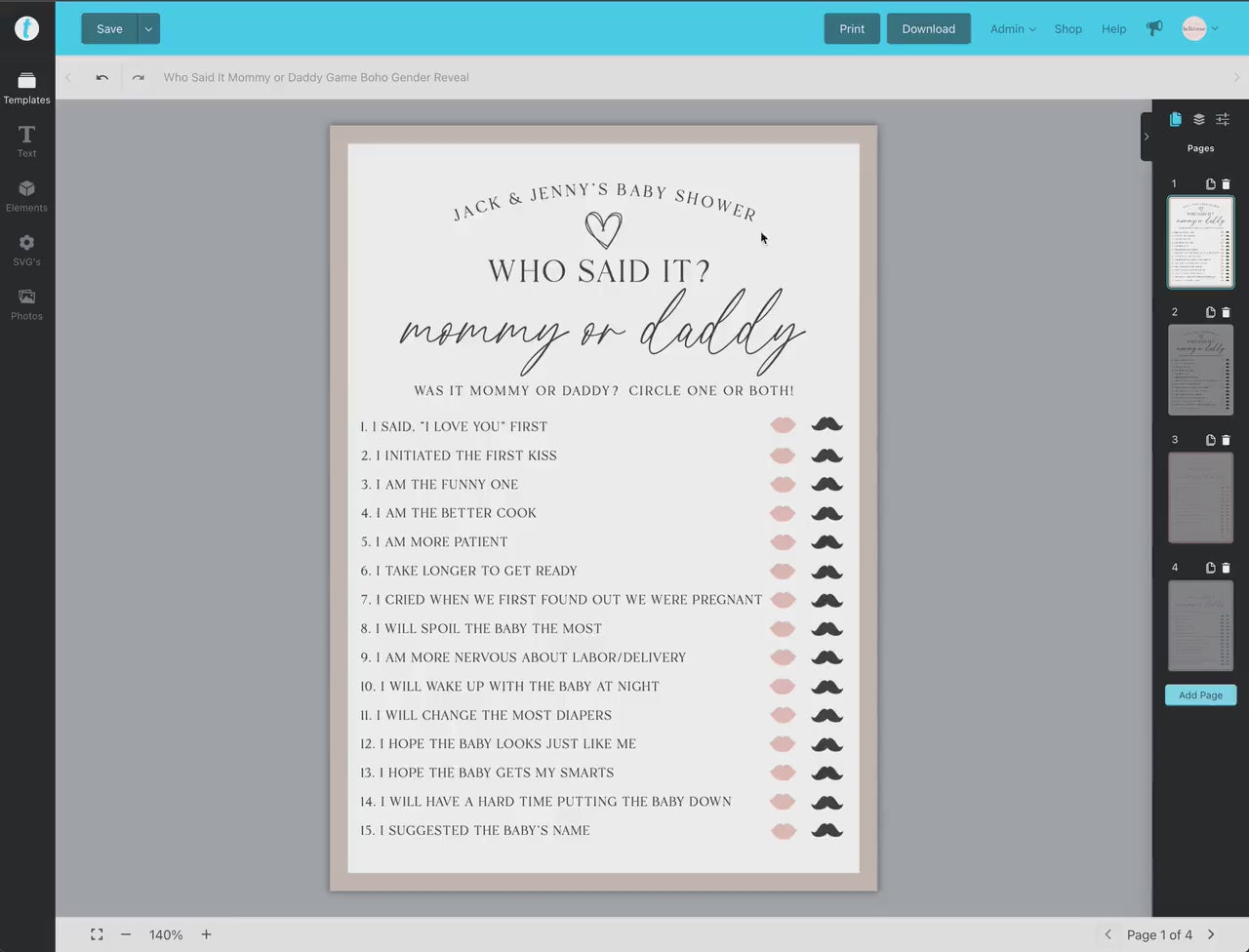This screenshot has width=1249, height=952.
Task: Expand the Save dropdown arrow
Action: 148,29
